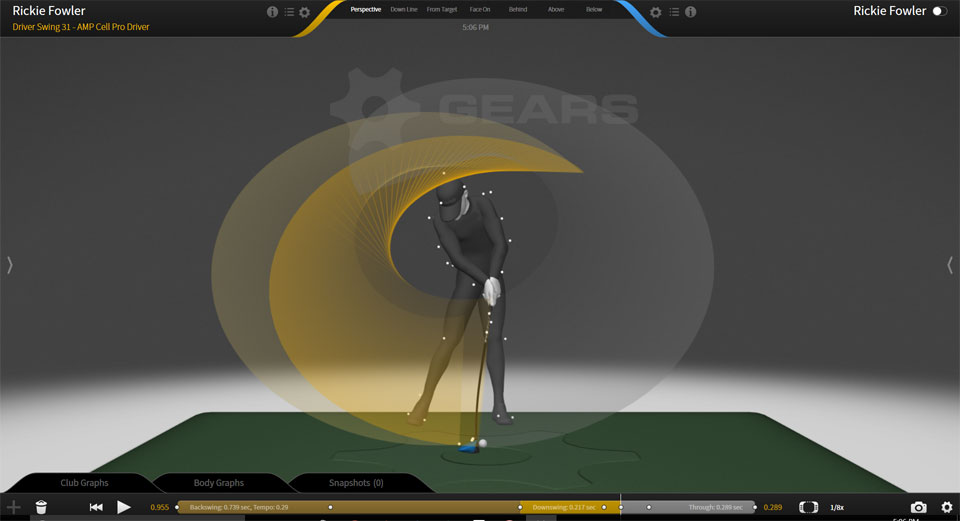This screenshot has width=960, height=521.
Task: Open the Snapshots (0) tab
Action: tap(356, 482)
